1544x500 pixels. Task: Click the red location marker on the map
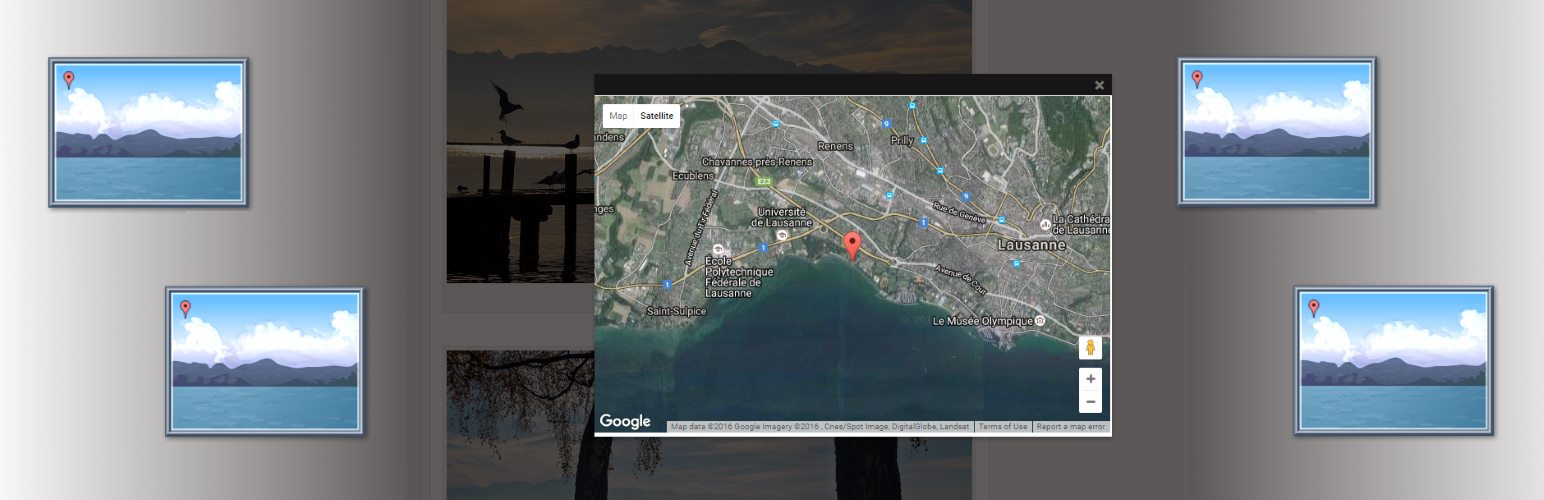tap(852, 244)
